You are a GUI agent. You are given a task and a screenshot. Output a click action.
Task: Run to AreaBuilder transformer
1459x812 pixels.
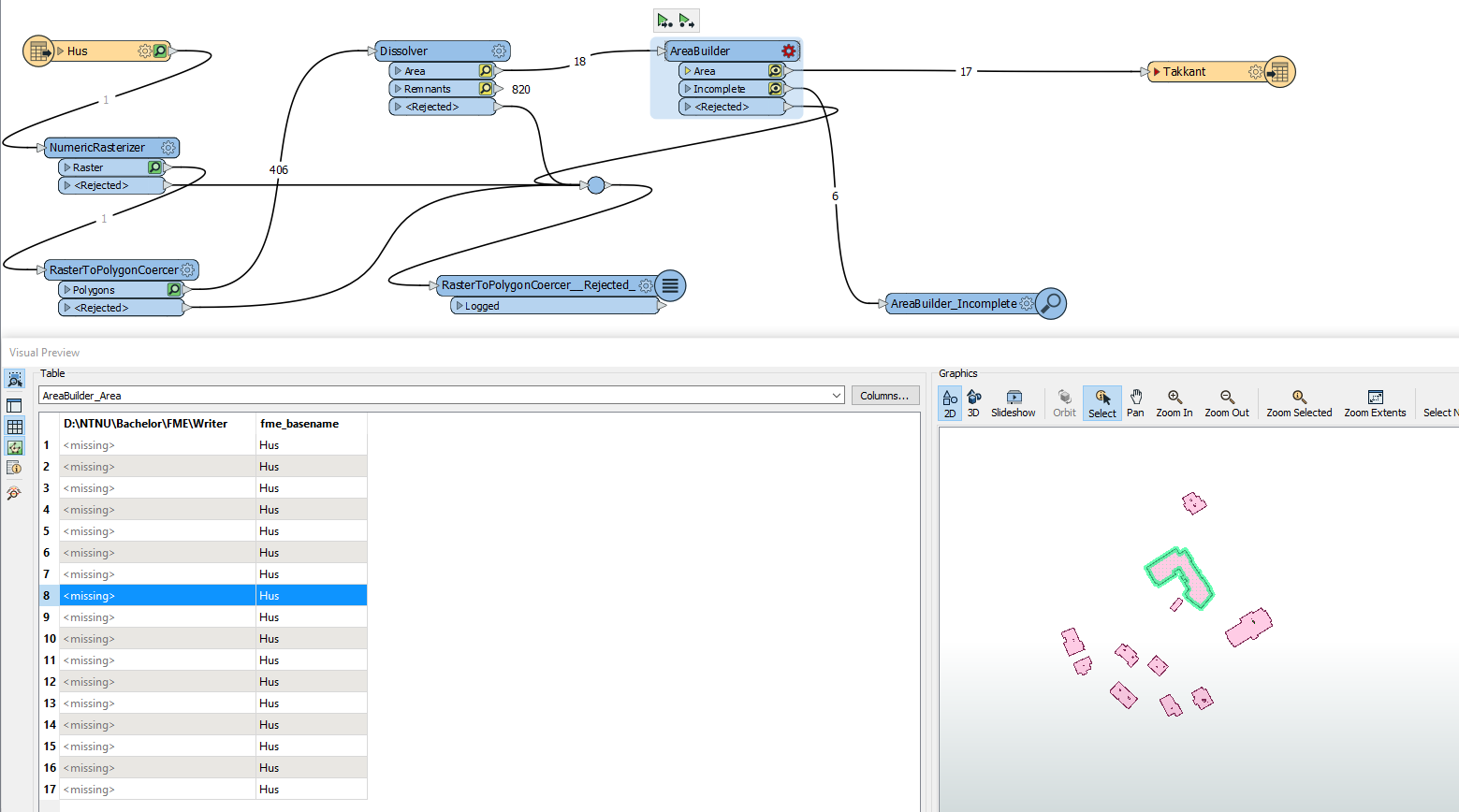click(x=664, y=21)
